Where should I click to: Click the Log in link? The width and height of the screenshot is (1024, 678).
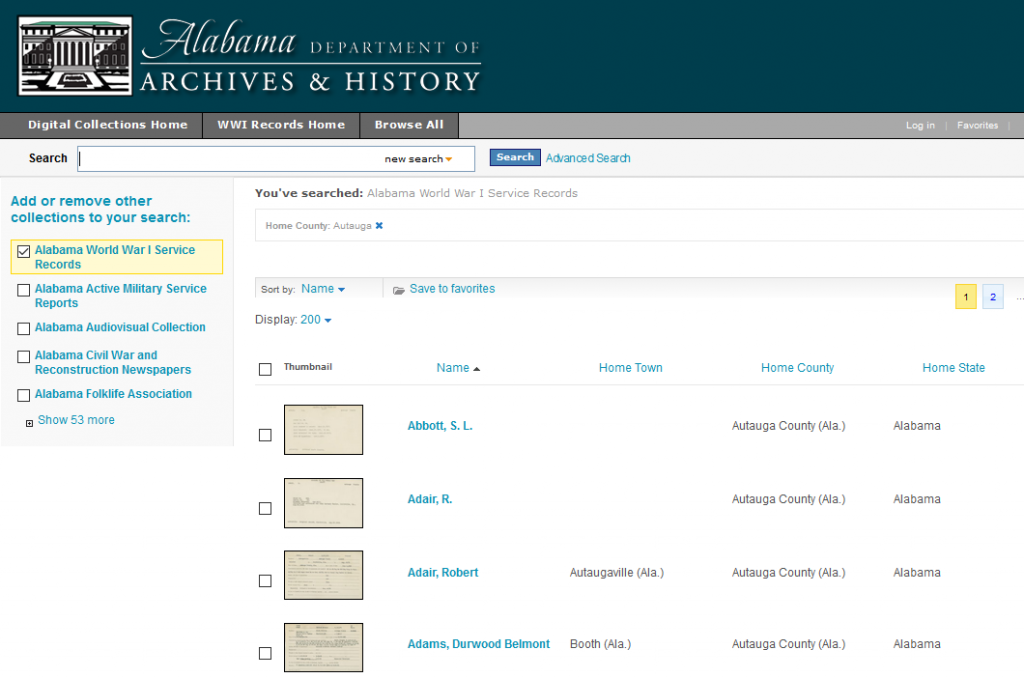click(920, 125)
